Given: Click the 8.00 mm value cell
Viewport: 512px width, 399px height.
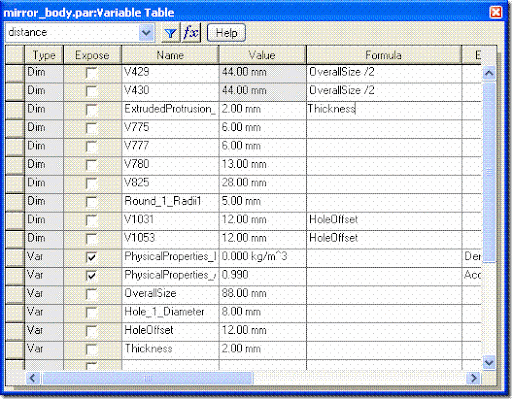Looking at the screenshot, I should coord(263,312).
